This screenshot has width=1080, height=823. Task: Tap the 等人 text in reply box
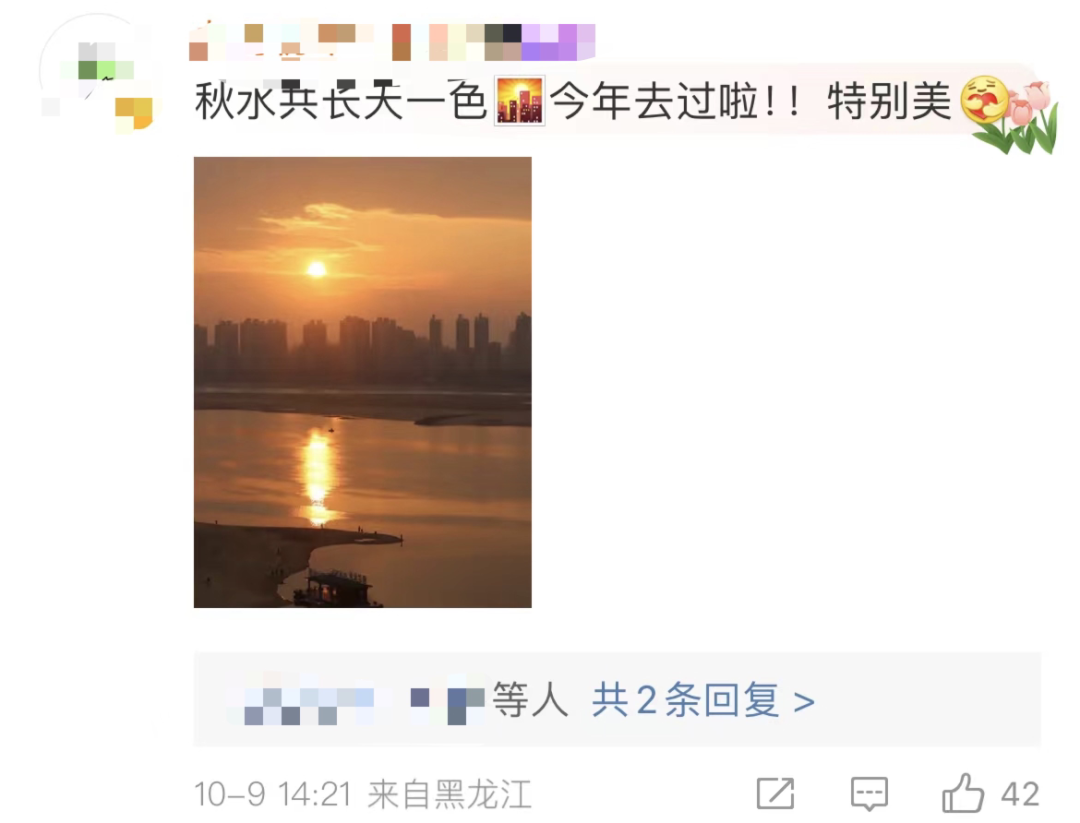(530, 700)
